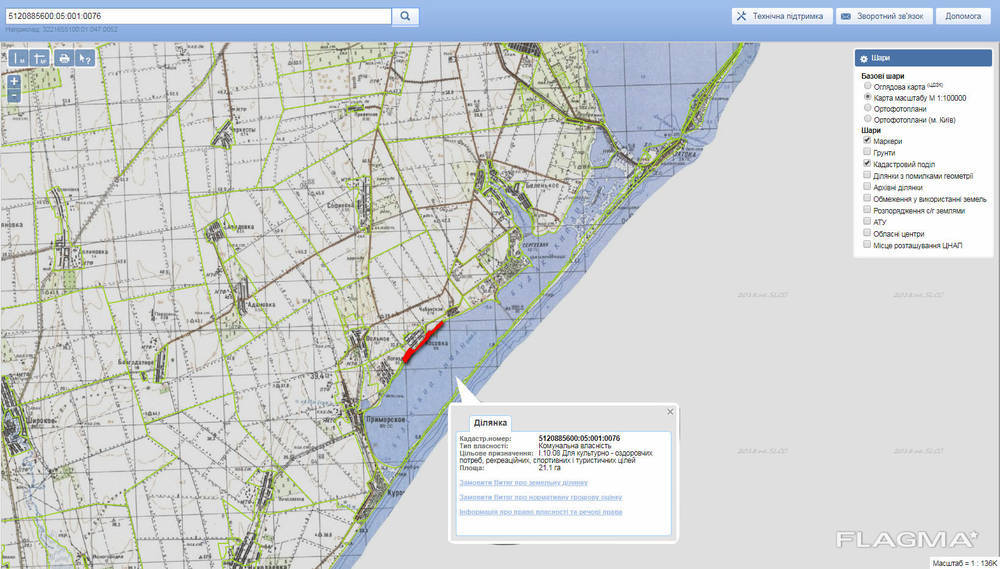The image size is (1000, 569).
Task: Click the print map icon
Action: coord(64,59)
